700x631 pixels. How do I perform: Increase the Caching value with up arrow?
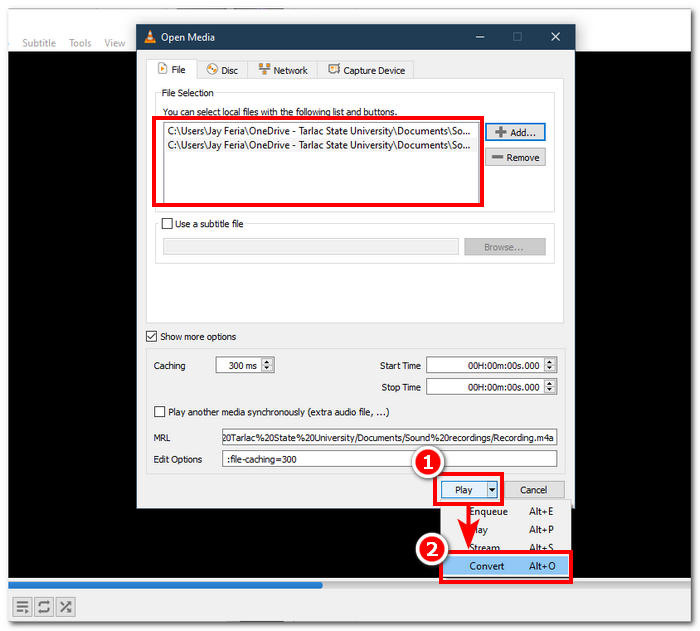pos(267,362)
